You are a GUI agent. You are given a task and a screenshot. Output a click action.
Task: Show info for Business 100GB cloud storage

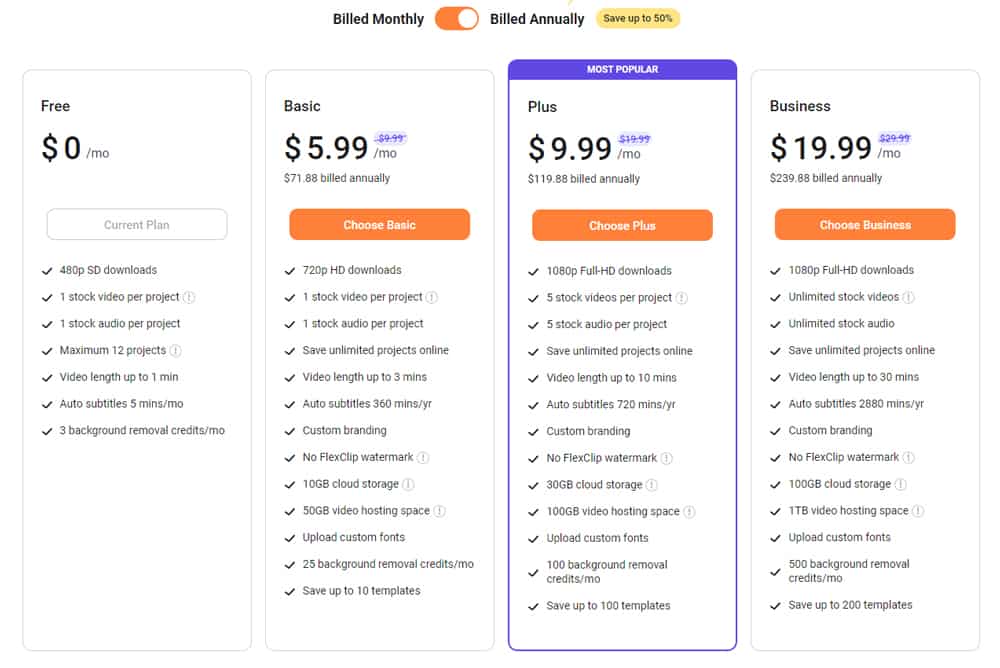point(901,484)
